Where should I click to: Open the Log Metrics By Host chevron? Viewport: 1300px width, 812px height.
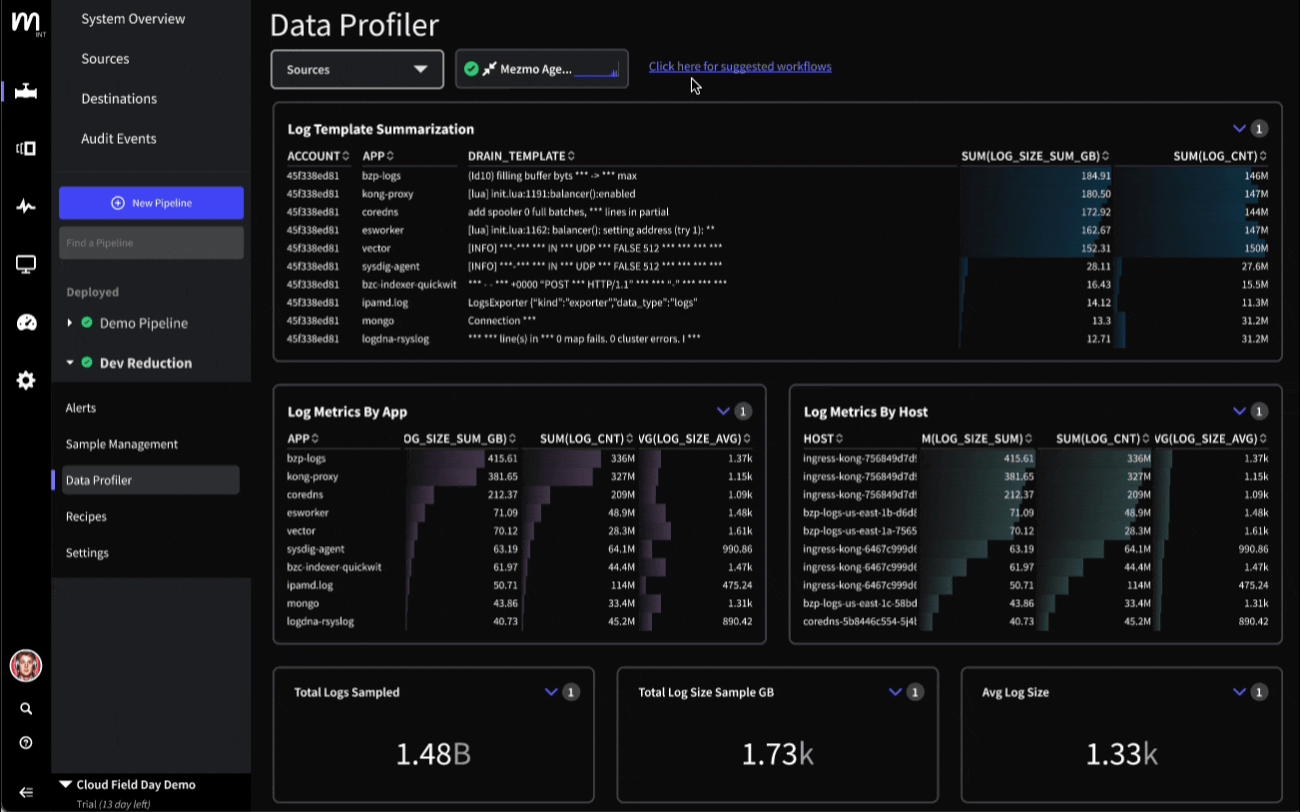pyautogui.click(x=1238, y=411)
